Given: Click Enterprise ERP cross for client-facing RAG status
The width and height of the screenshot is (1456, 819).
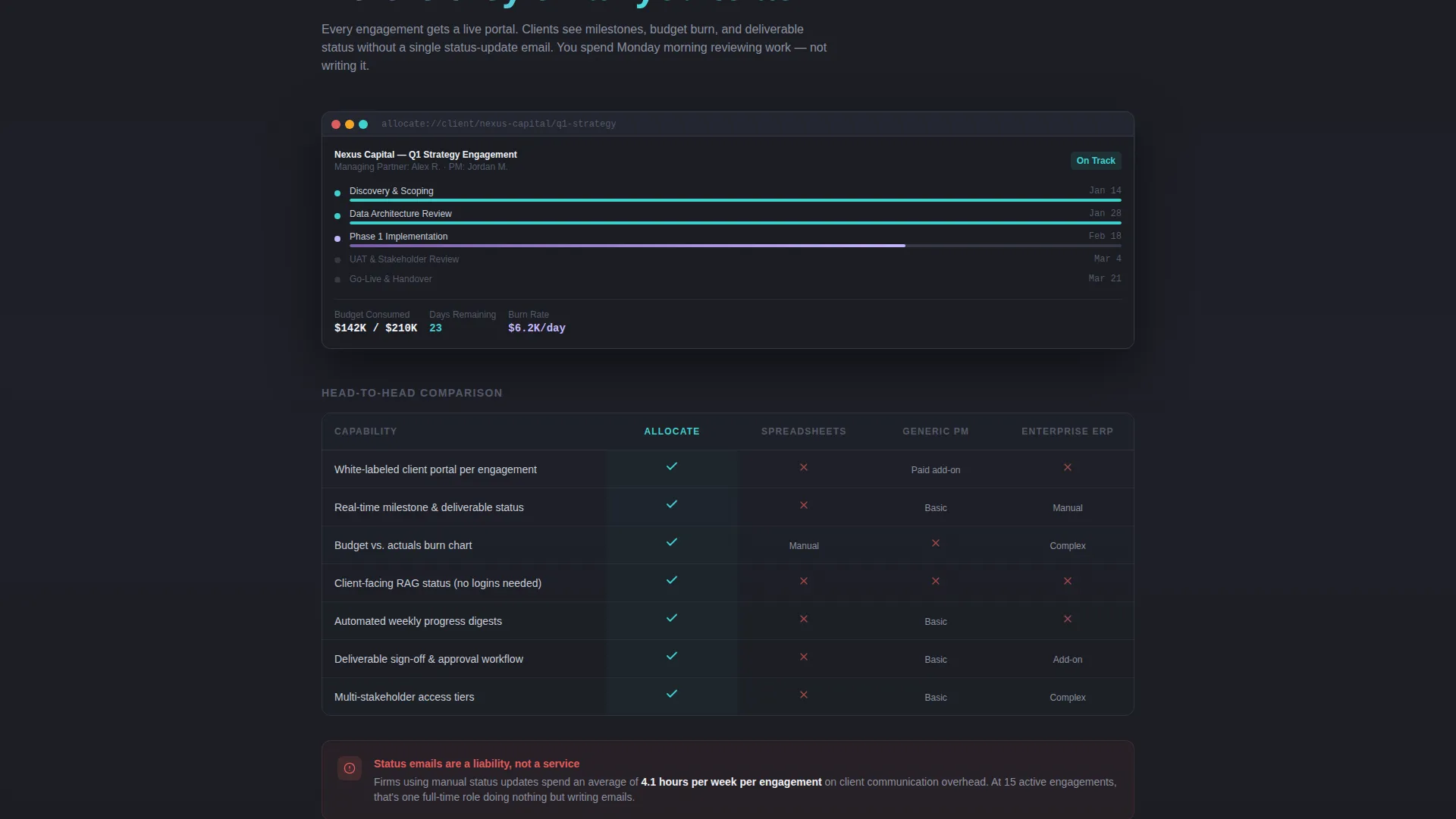Looking at the screenshot, I should (x=1068, y=581).
